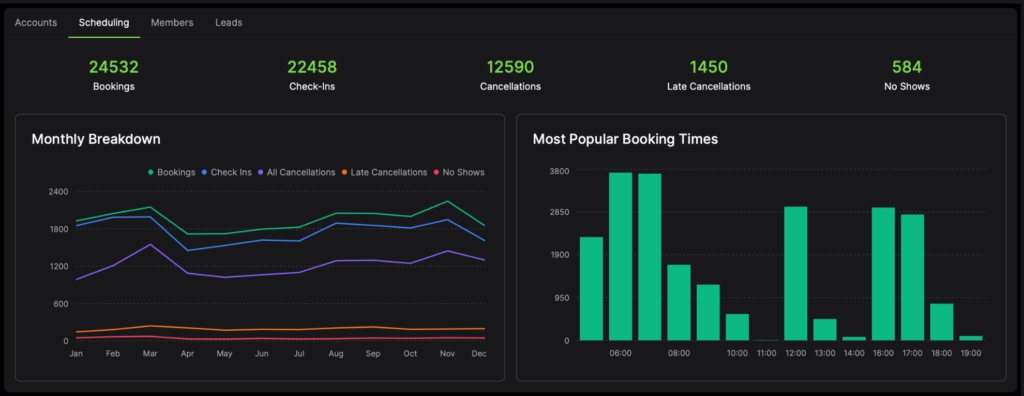The image size is (1024, 396).
Task: Click the active Scheduling tab
Action: coord(104,22)
